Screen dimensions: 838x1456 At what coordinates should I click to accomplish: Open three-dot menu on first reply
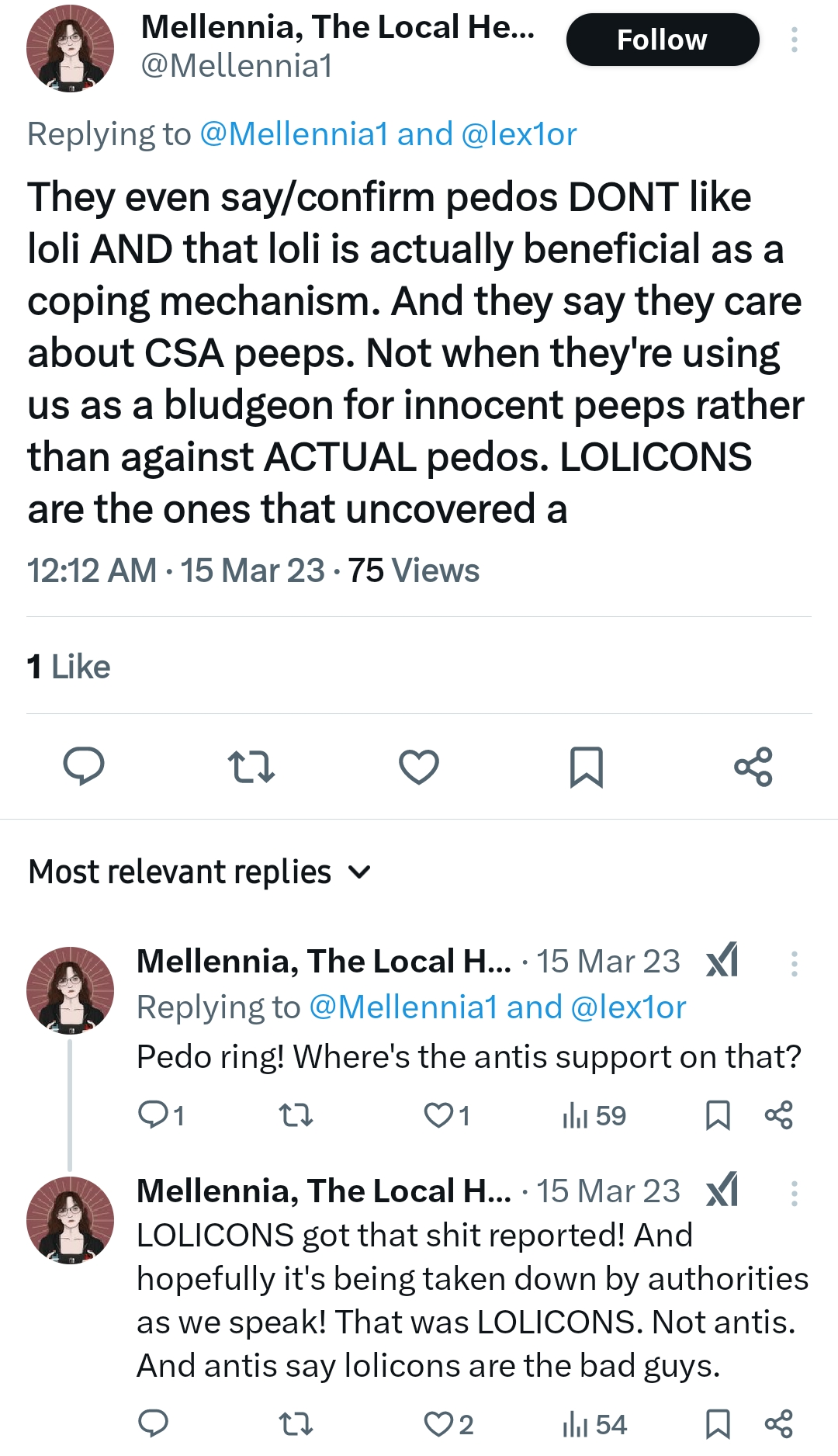pyautogui.click(x=794, y=963)
